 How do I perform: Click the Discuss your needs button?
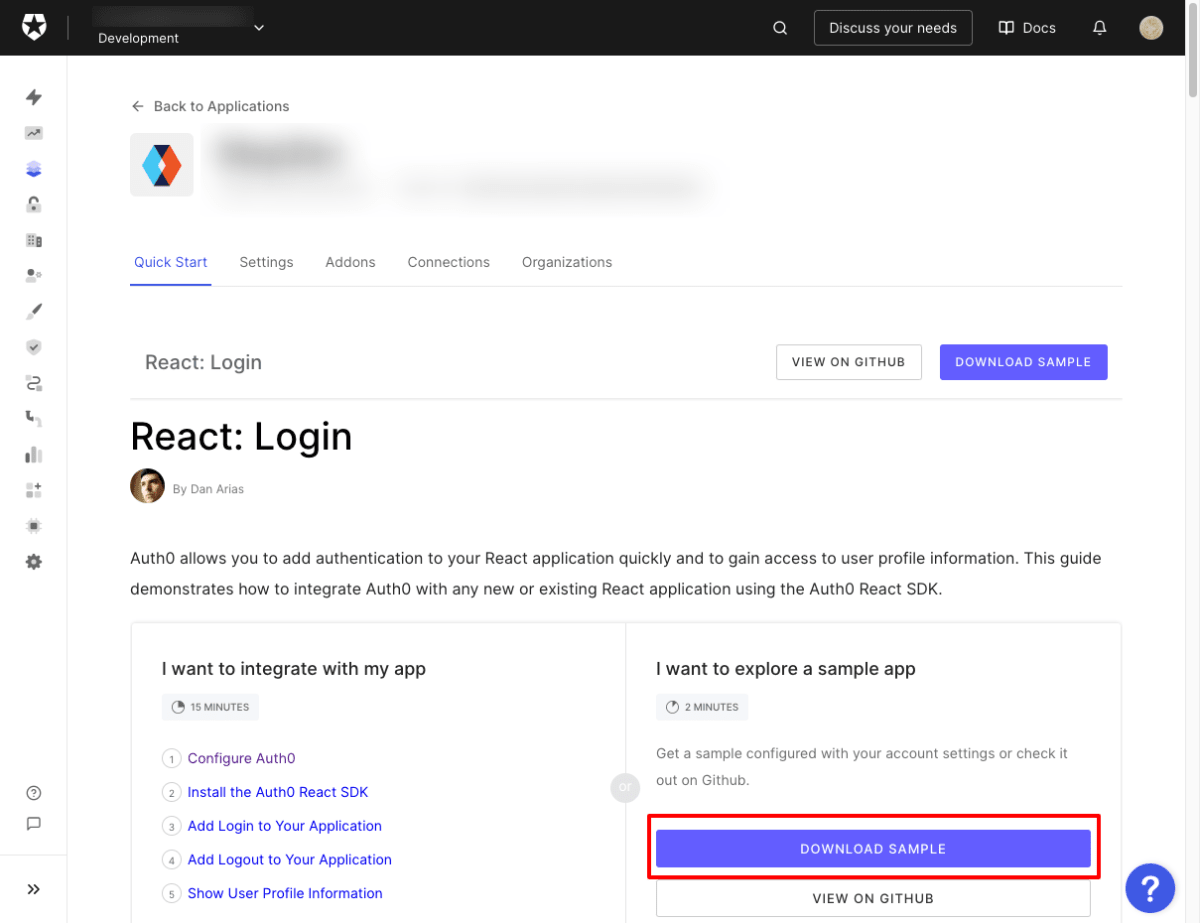(893, 28)
